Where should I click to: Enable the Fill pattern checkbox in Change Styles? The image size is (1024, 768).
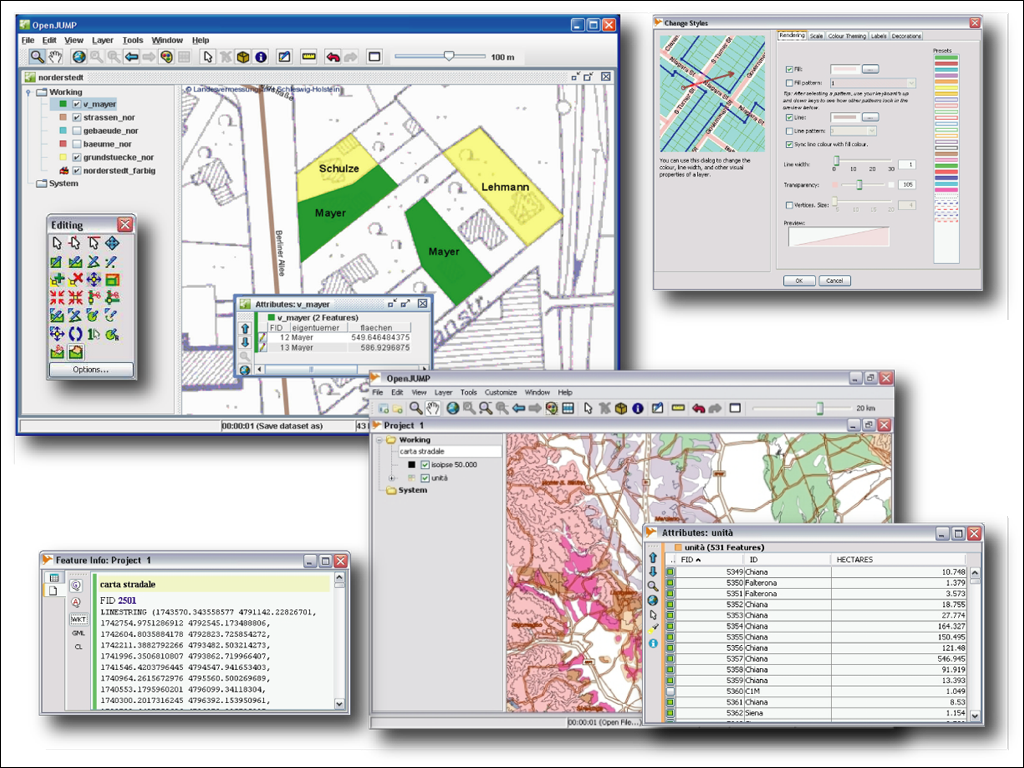789,83
